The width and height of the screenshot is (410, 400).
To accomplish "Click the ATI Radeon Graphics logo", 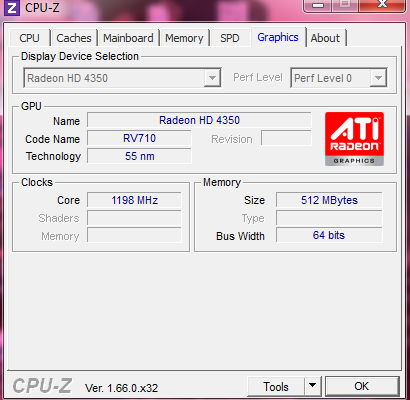I will (354, 139).
